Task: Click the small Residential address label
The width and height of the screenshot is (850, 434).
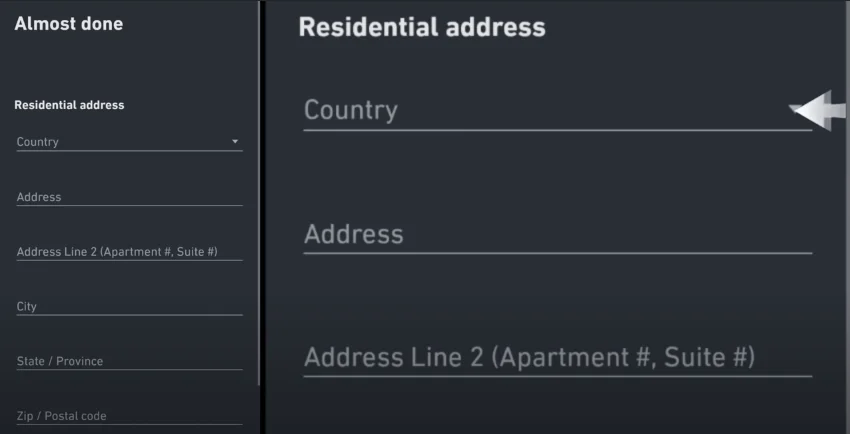Action: [x=69, y=105]
